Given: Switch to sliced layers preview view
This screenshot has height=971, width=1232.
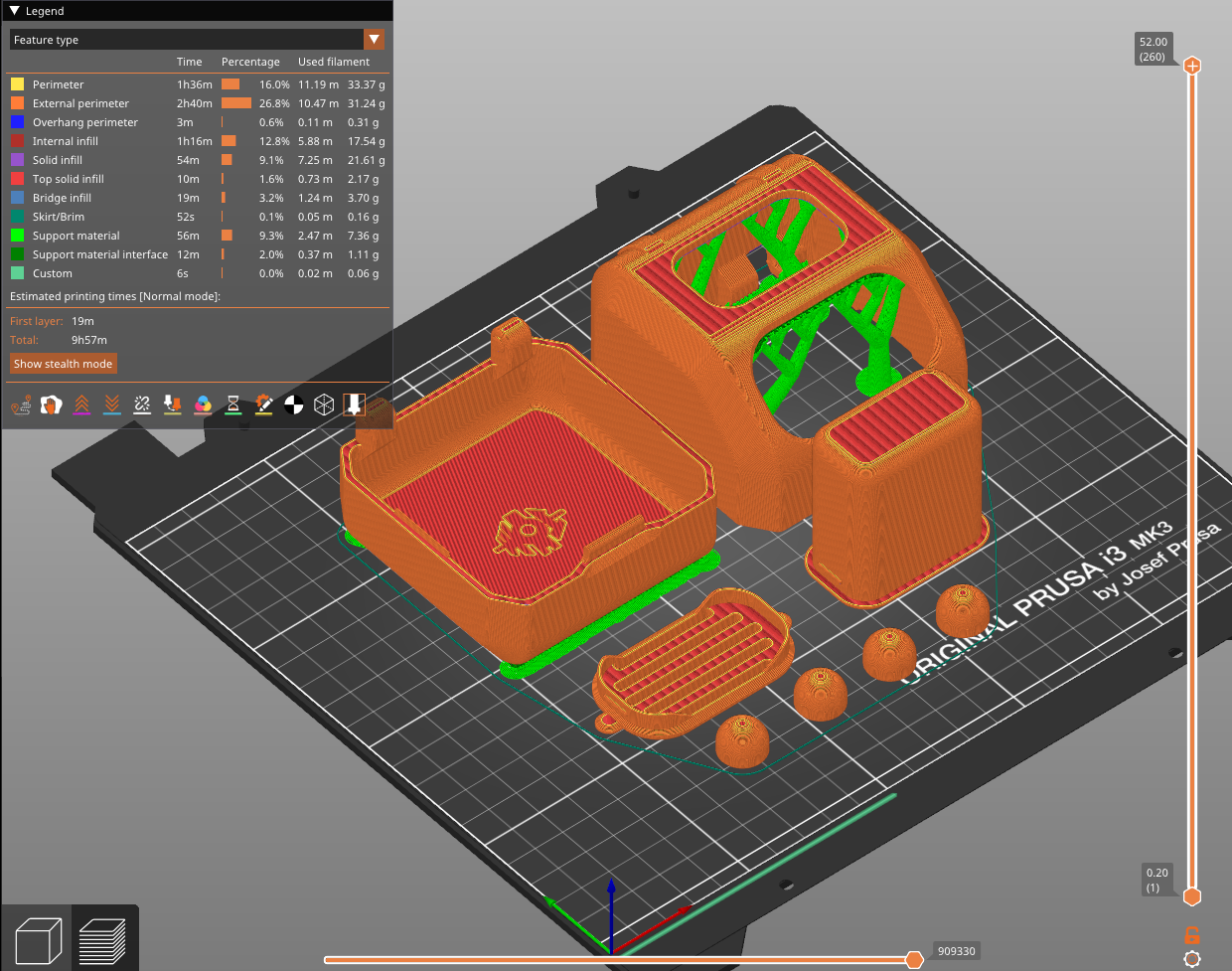Looking at the screenshot, I should coord(102,939).
